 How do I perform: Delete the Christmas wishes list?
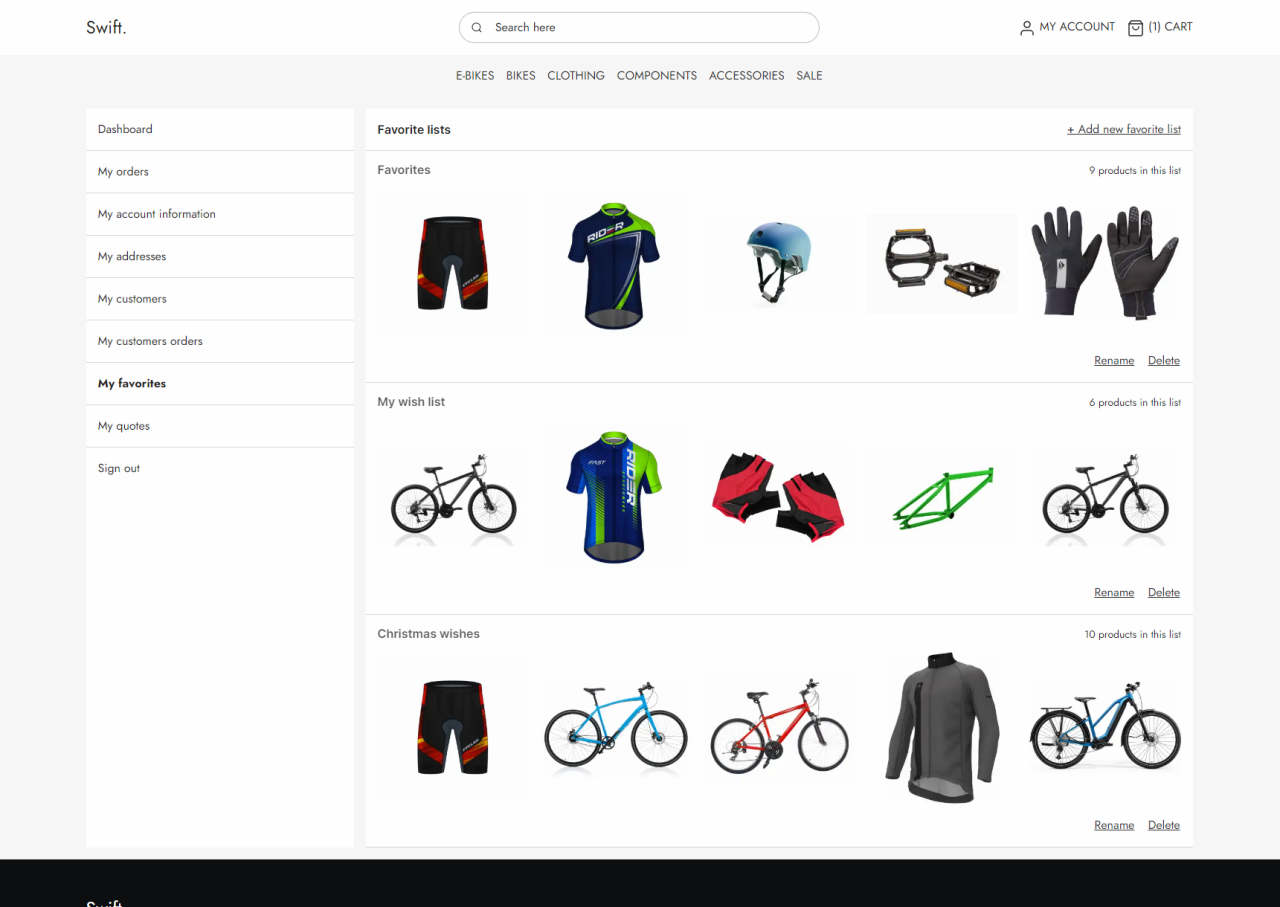pyautogui.click(x=1163, y=826)
